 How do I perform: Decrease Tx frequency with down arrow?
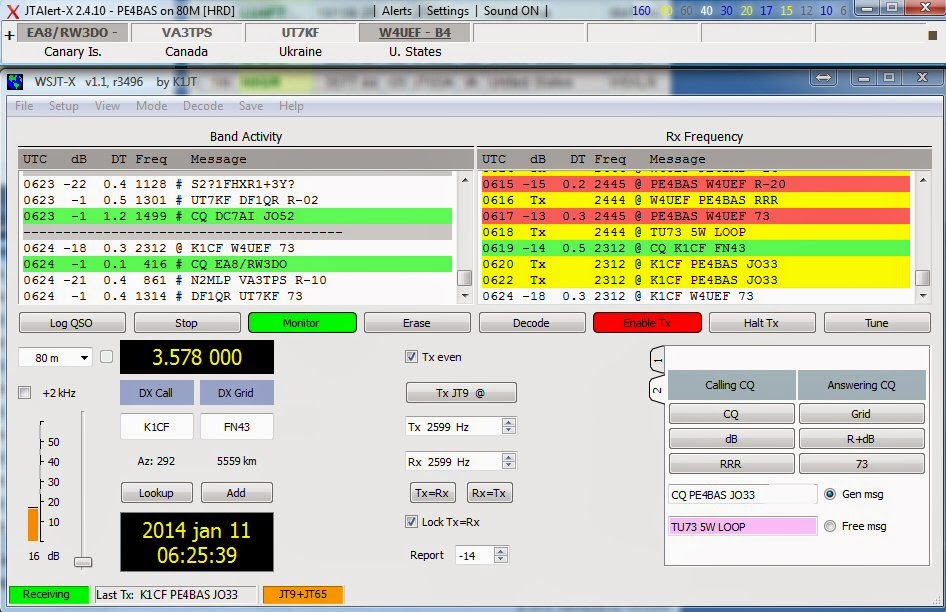tap(509, 430)
